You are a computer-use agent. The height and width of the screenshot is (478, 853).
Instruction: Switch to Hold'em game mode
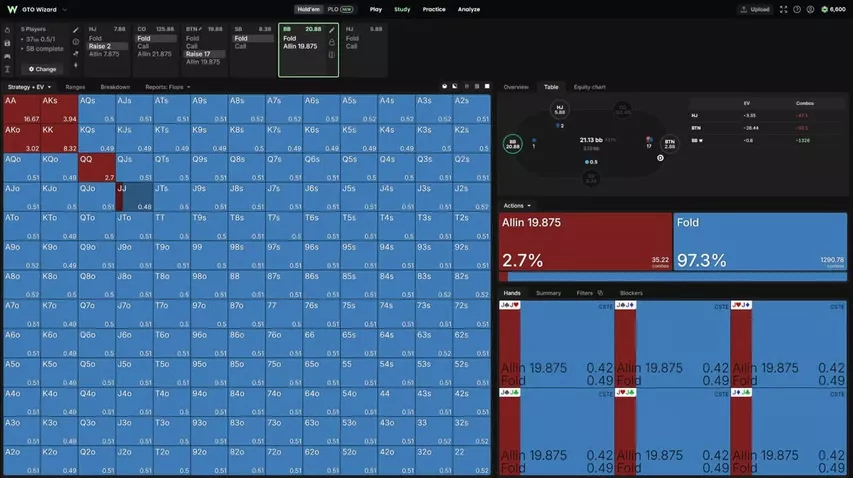308,9
